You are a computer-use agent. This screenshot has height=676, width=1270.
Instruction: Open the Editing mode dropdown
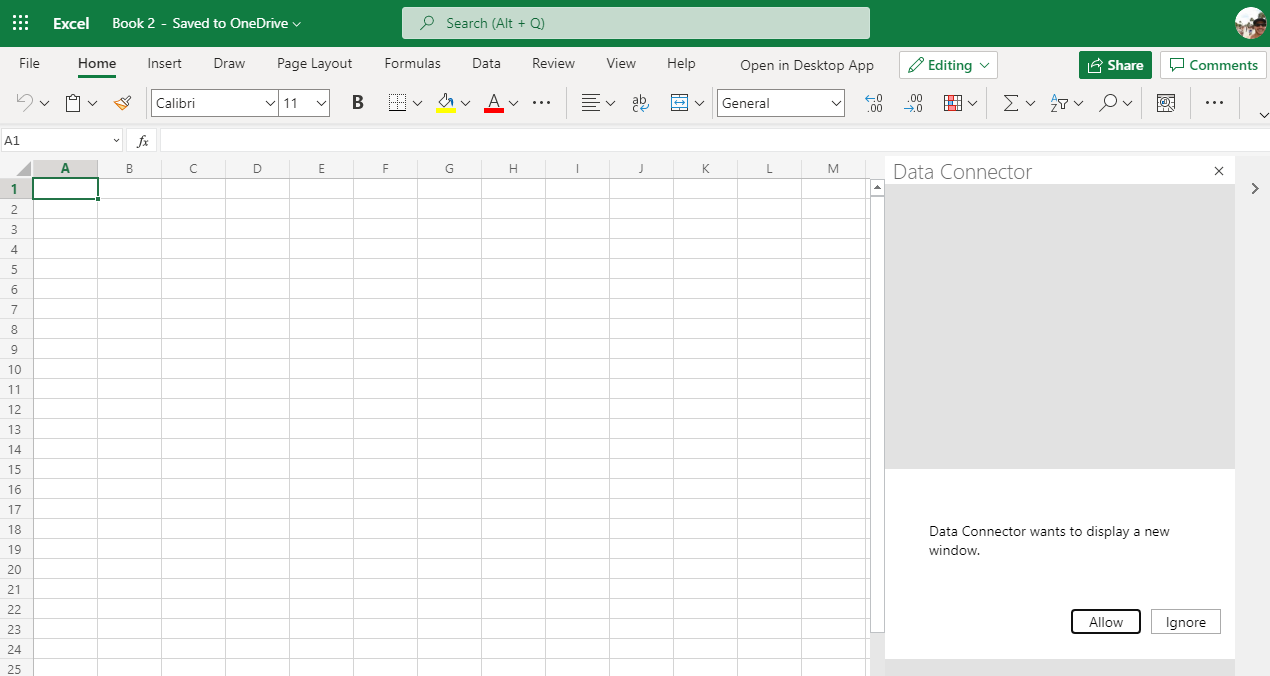point(947,64)
